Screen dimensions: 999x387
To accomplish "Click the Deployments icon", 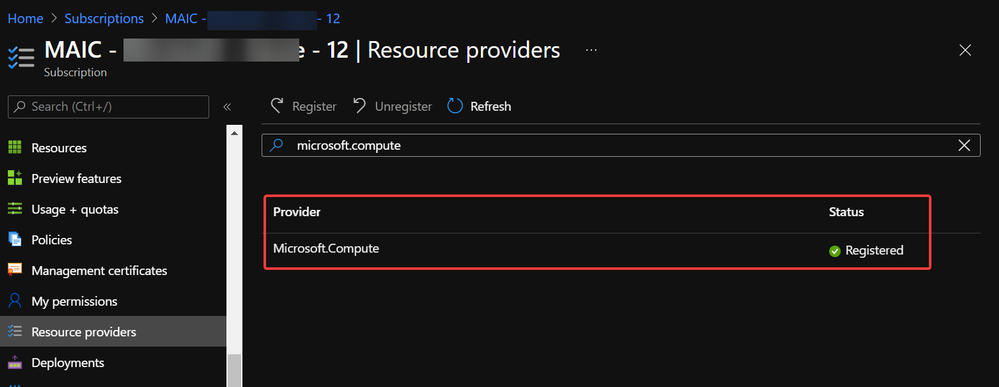I will 15,362.
